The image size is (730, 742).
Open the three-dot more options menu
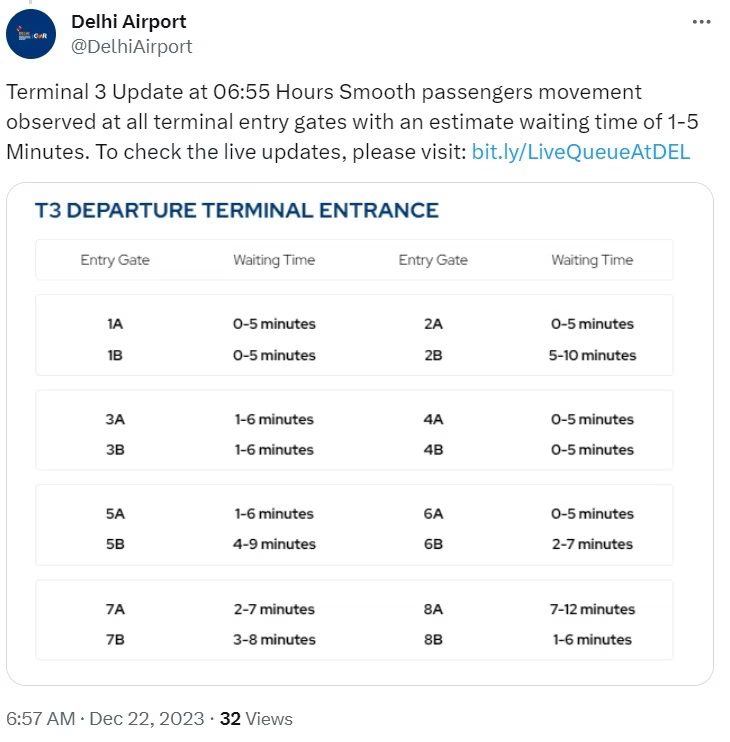[703, 22]
